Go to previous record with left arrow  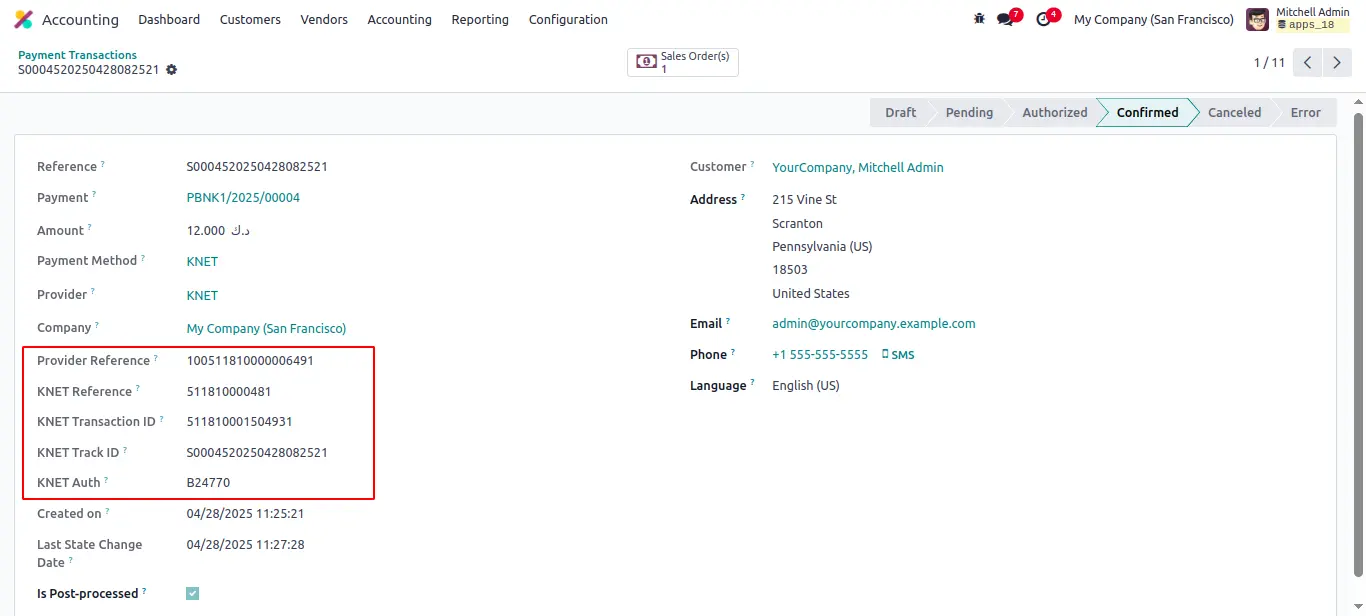point(1308,62)
